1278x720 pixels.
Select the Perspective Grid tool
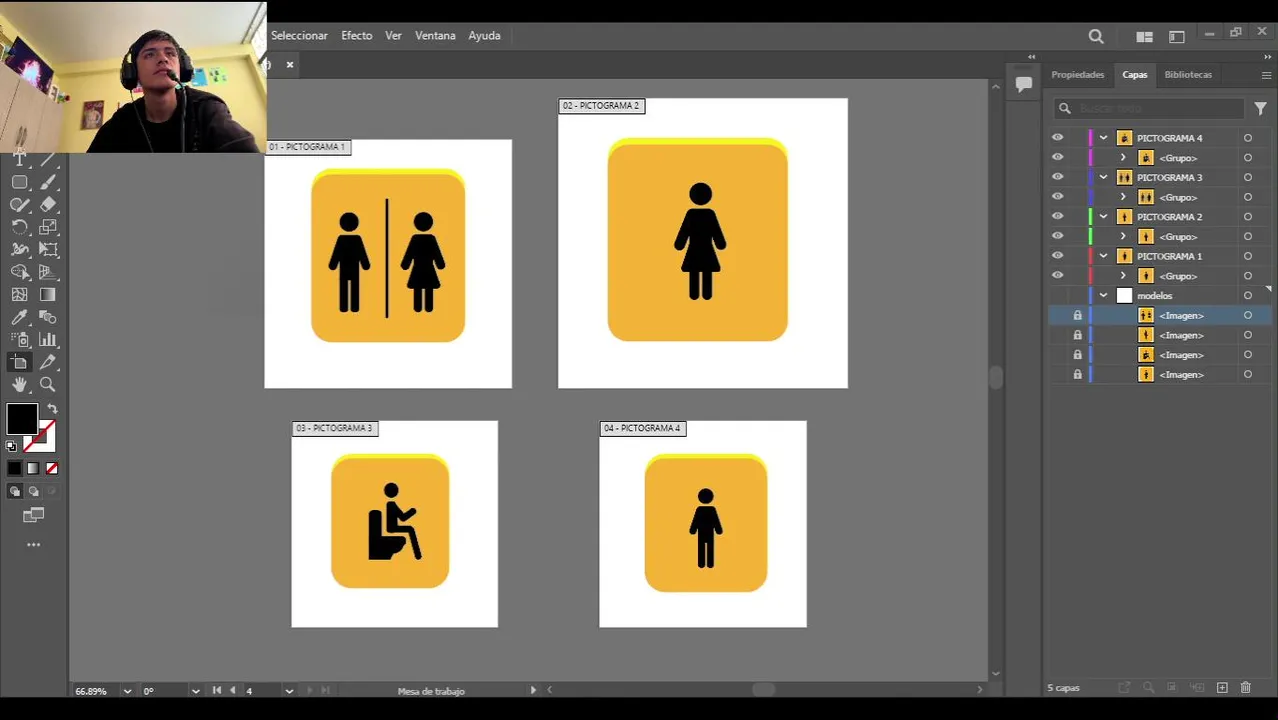(x=48, y=272)
